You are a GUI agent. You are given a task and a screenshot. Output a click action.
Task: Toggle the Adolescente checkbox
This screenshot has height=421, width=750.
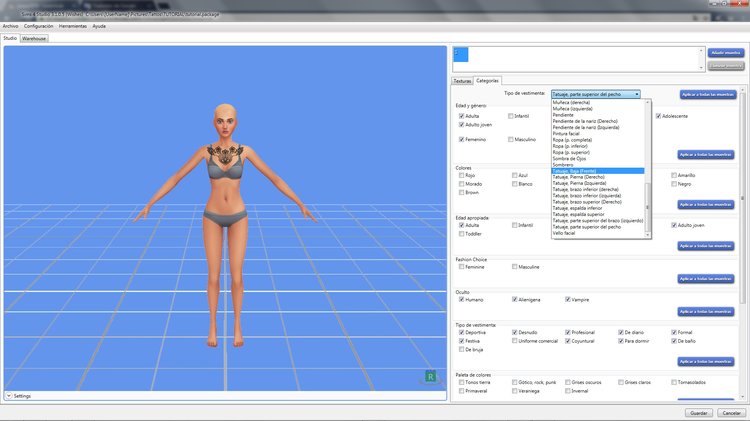point(658,116)
